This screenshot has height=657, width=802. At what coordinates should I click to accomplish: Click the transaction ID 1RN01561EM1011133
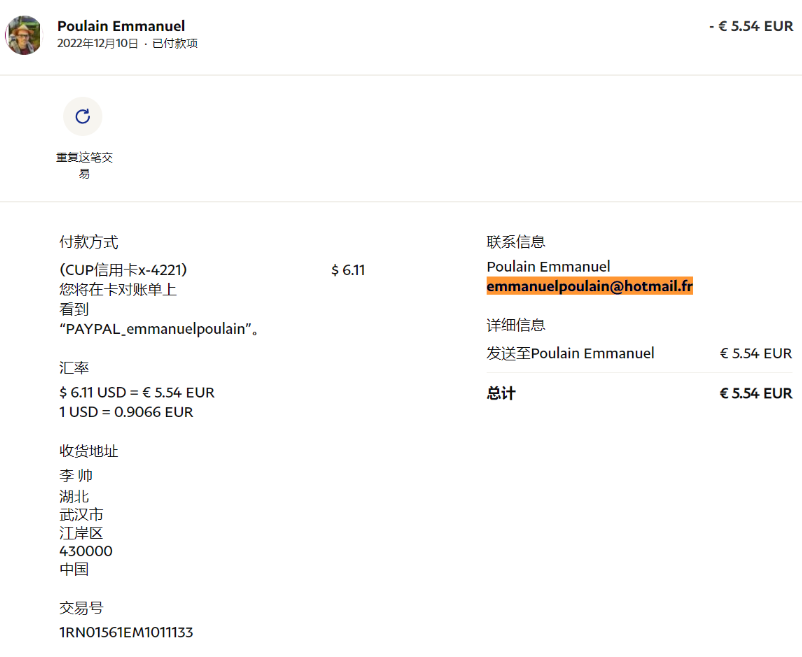[126, 632]
